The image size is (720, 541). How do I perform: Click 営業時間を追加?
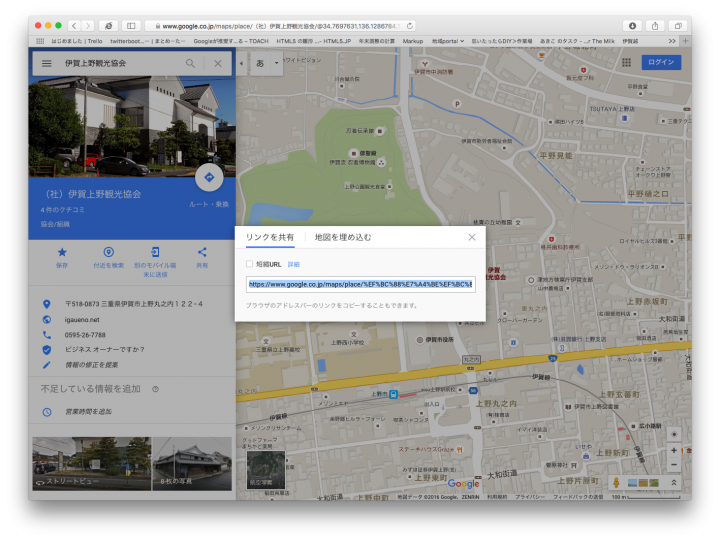point(88,411)
